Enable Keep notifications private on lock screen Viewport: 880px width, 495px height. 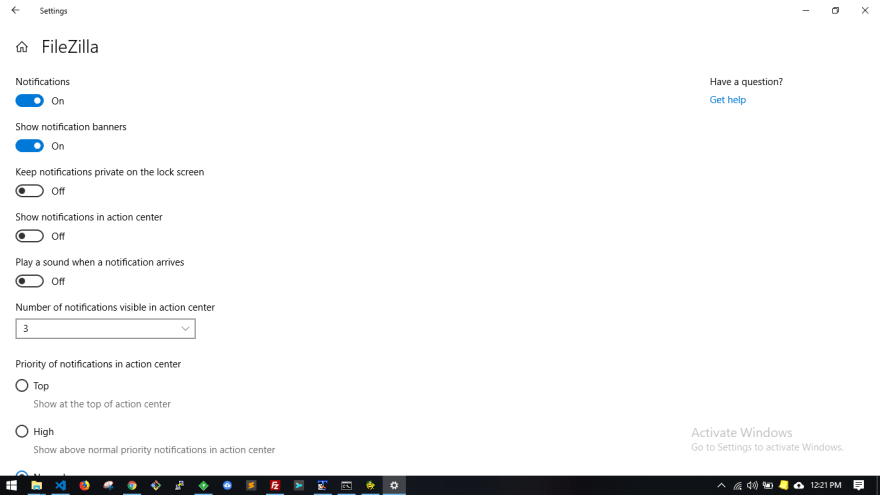click(x=29, y=191)
